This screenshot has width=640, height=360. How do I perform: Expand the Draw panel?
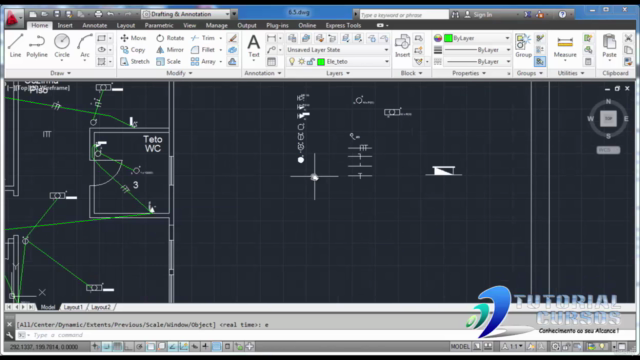click(x=60, y=73)
